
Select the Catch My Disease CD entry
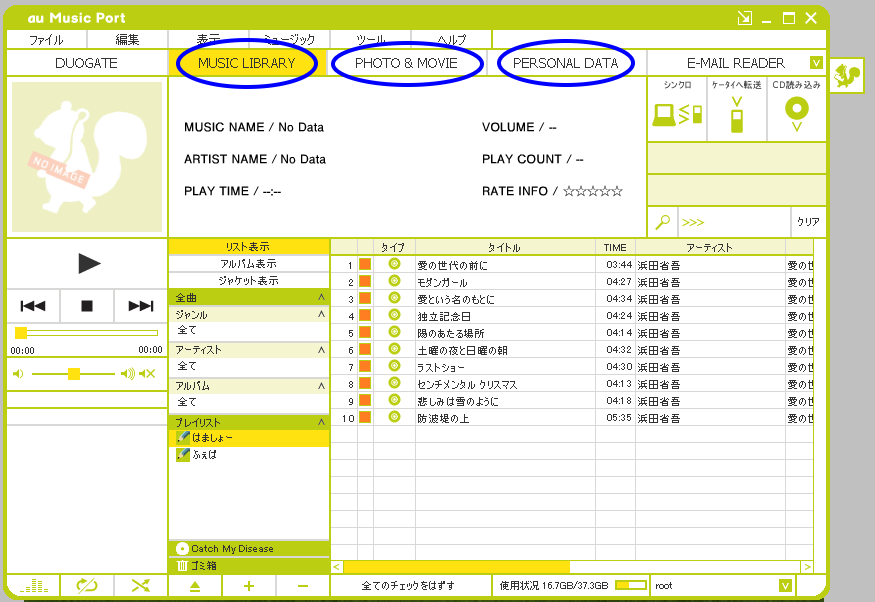249,548
